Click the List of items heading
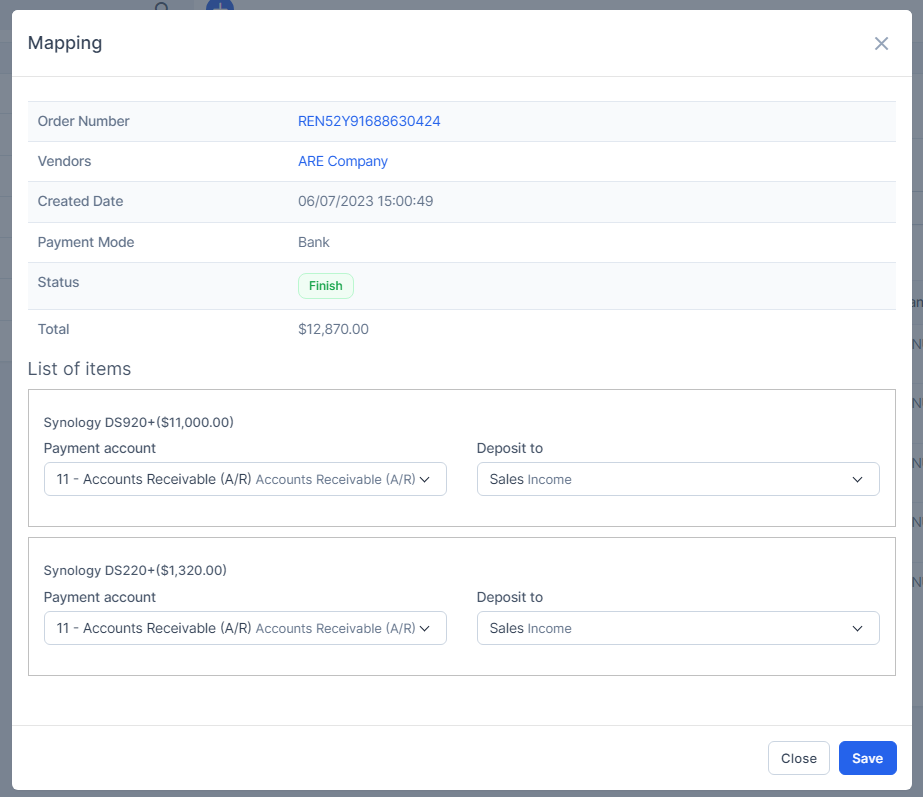Screen dimensions: 923x797 pos(79,369)
